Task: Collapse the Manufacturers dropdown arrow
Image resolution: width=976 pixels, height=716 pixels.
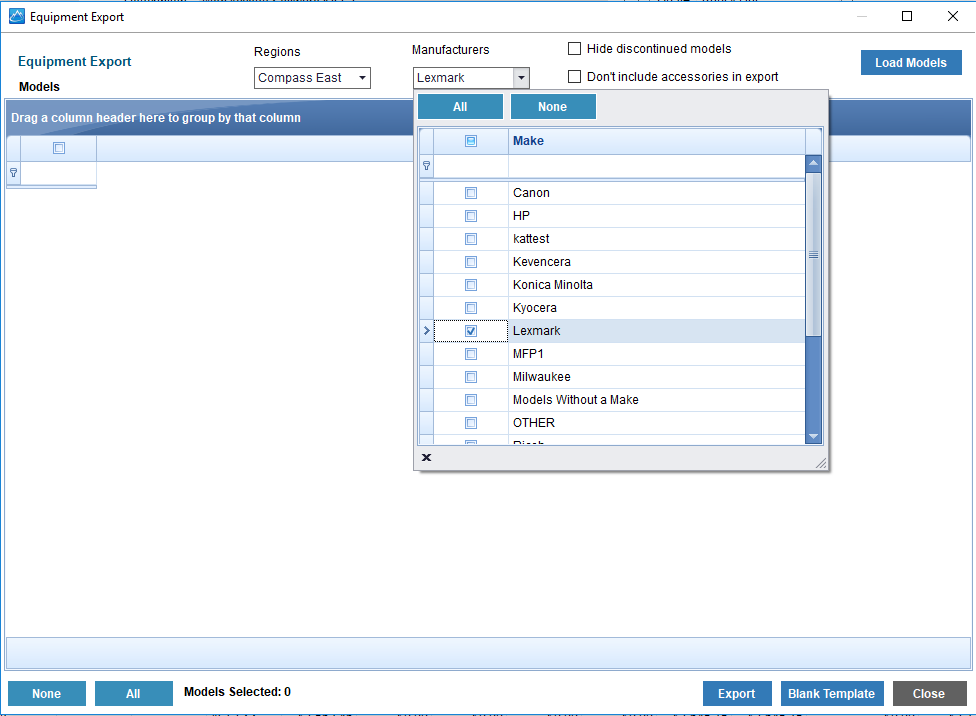Action: [x=521, y=78]
